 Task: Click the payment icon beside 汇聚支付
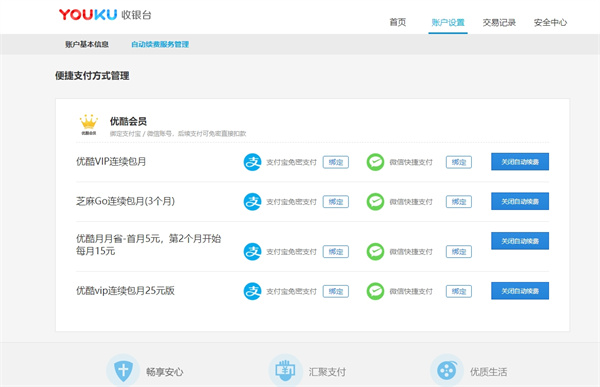(x=285, y=371)
